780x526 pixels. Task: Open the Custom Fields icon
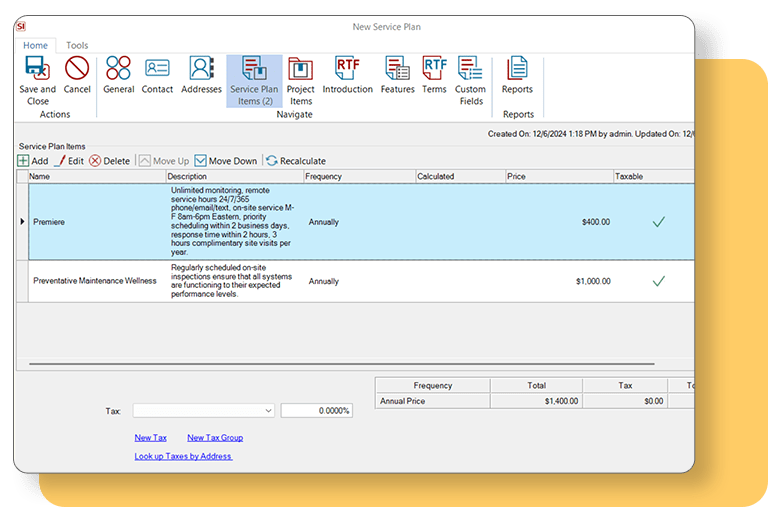pos(470,68)
